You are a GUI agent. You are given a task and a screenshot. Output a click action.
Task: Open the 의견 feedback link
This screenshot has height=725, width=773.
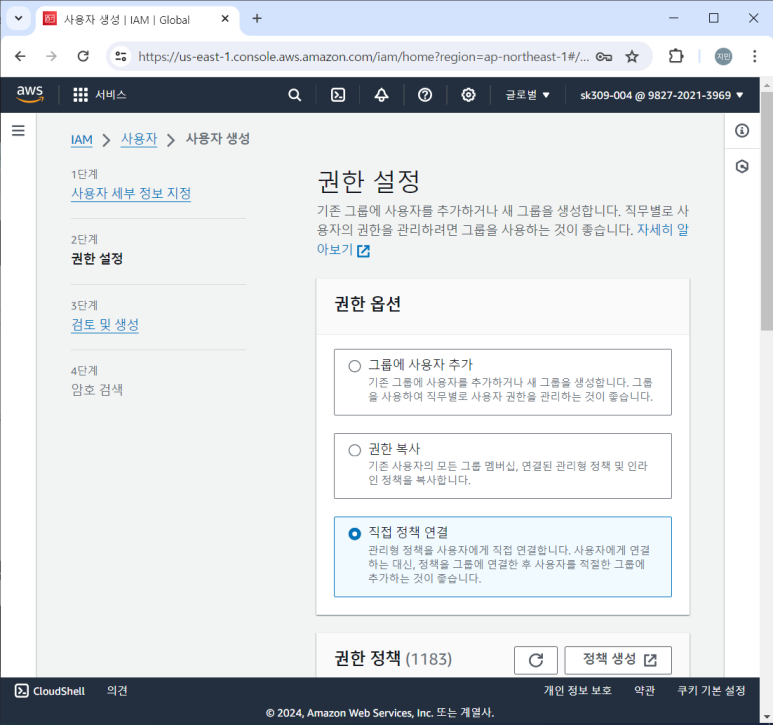tap(117, 690)
